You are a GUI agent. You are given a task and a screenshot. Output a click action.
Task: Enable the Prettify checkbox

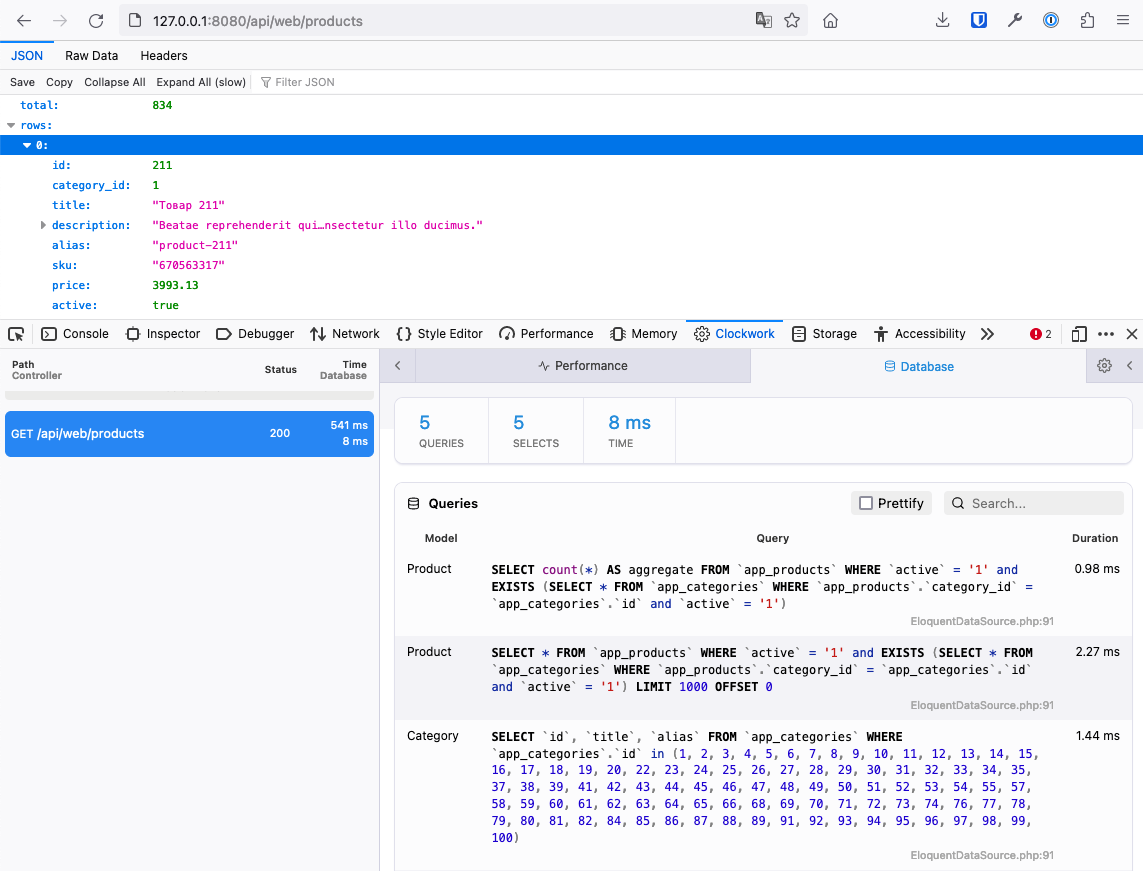866,503
